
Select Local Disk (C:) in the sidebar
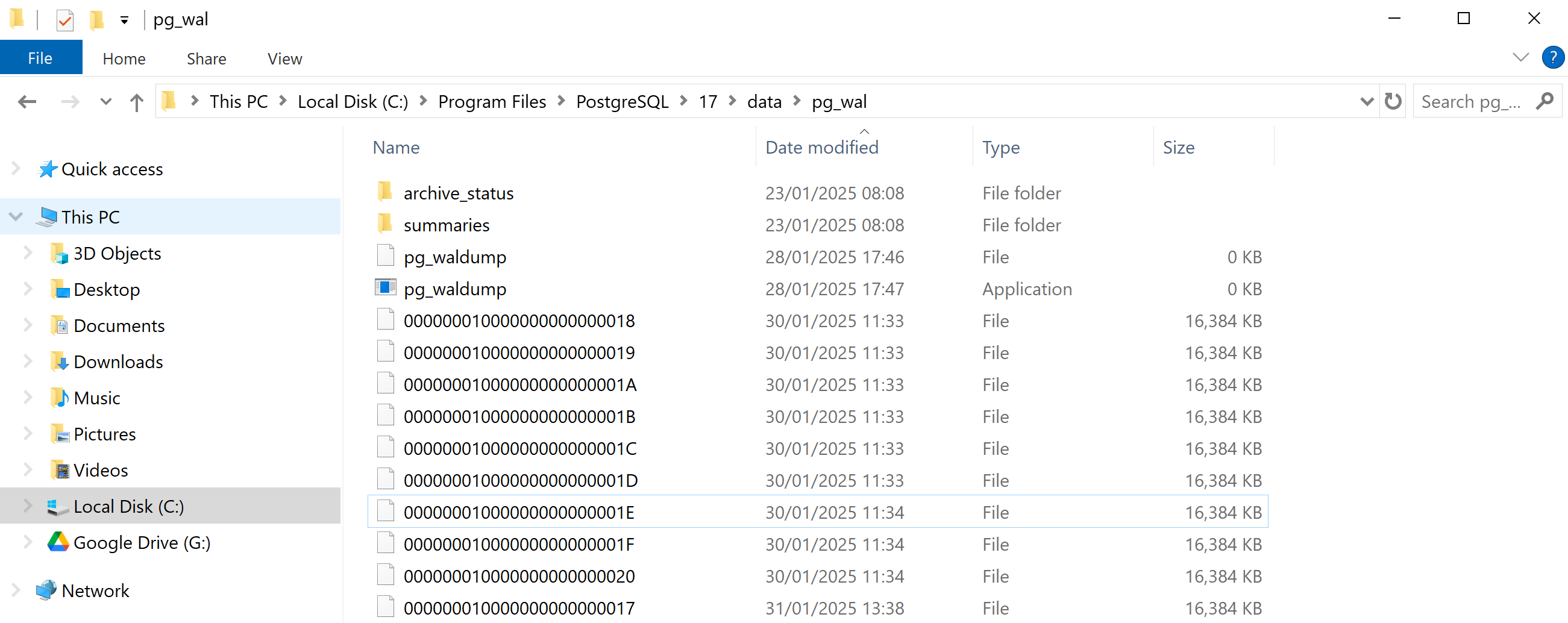coord(128,506)
